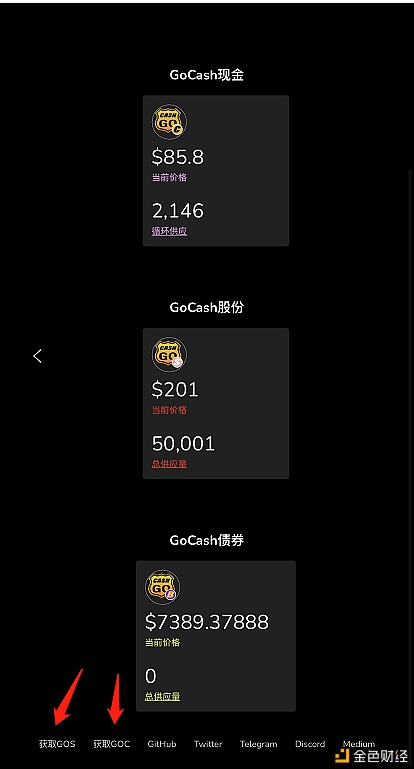414x769 pixels.
Task: Open the GitHub footer link
Action: [x=162, y=744]
